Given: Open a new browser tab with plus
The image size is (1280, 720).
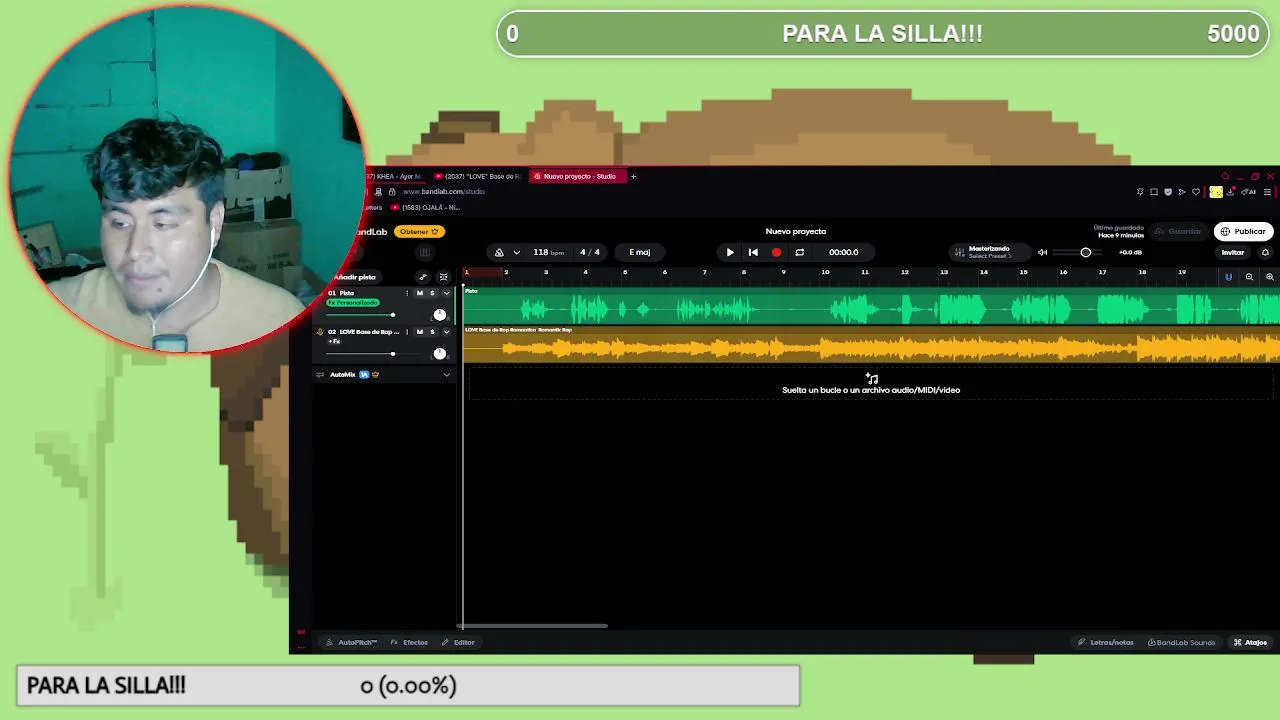Looking at the screenshot, I should pyautogui.click(x=633, y=176).
